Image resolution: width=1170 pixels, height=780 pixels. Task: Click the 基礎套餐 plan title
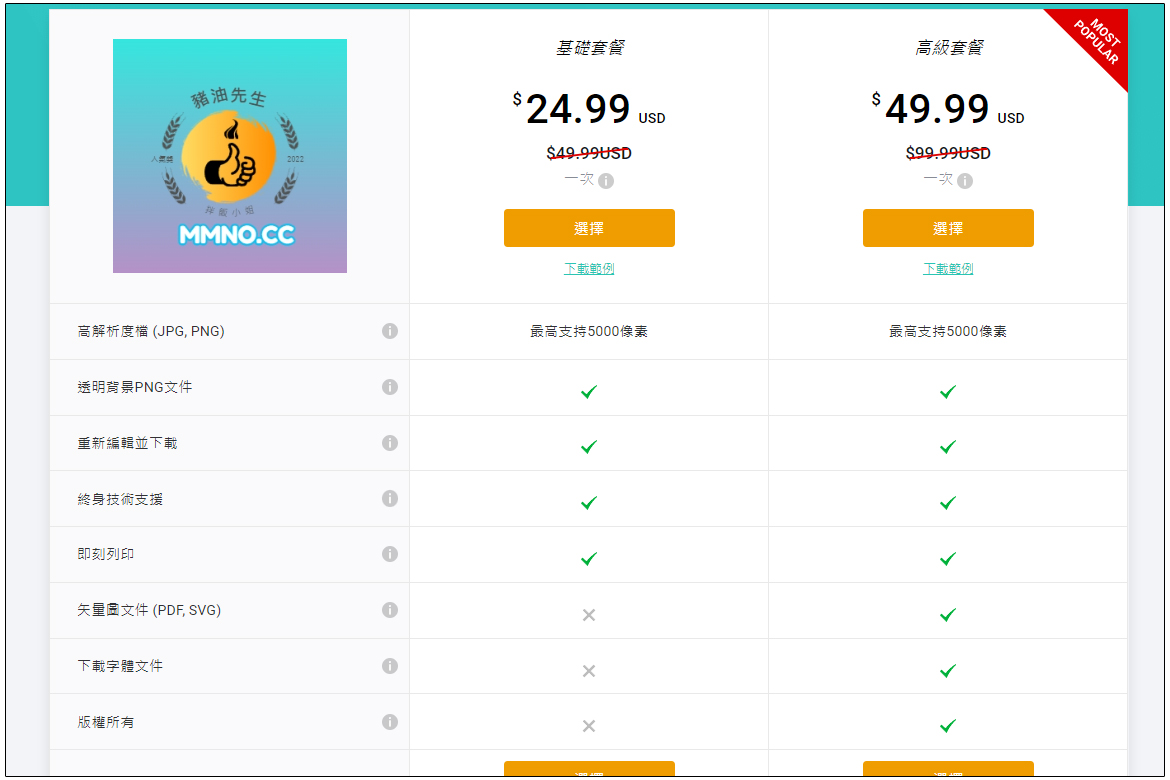(589, 48)
